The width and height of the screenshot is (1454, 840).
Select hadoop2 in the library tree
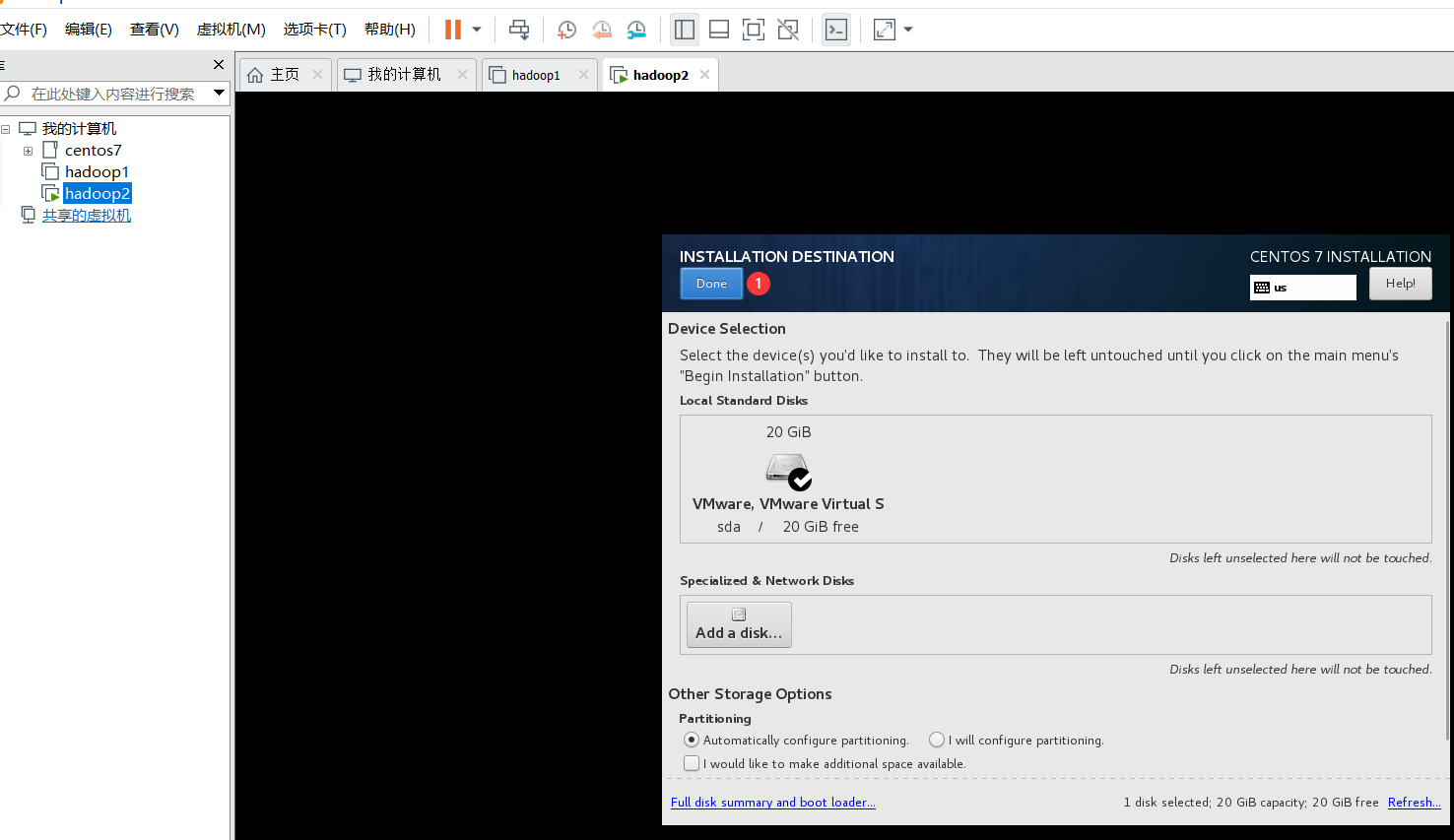98,194
